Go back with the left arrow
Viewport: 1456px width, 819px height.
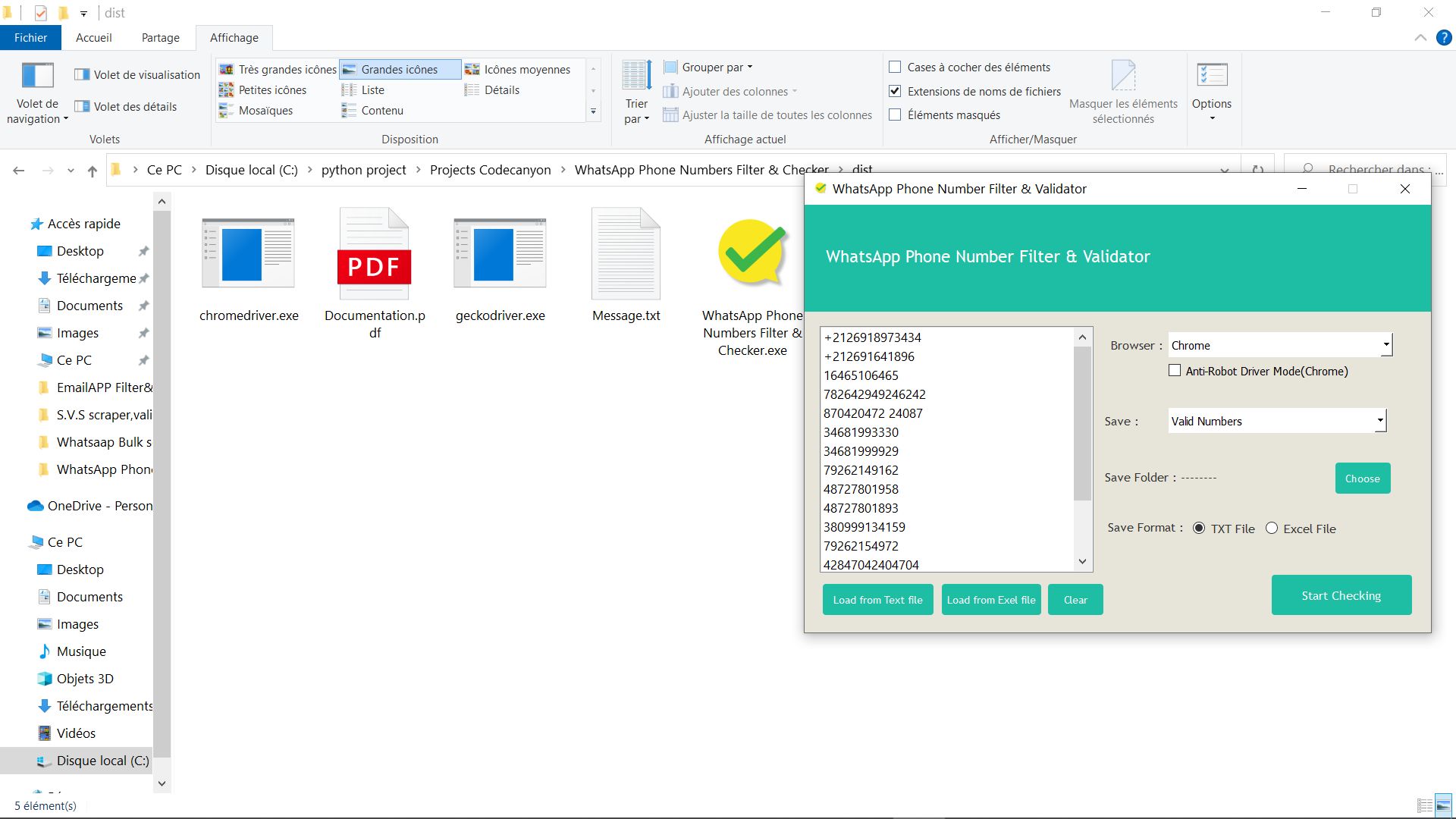[19, 171]
